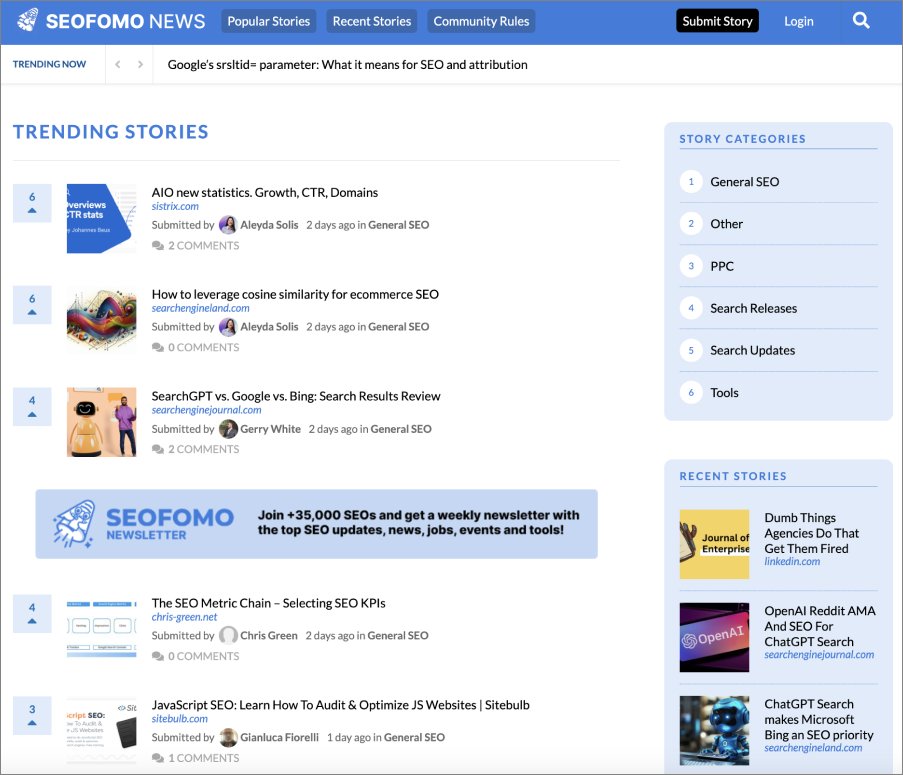Open the Popular Stories tab

click(268, 21)
